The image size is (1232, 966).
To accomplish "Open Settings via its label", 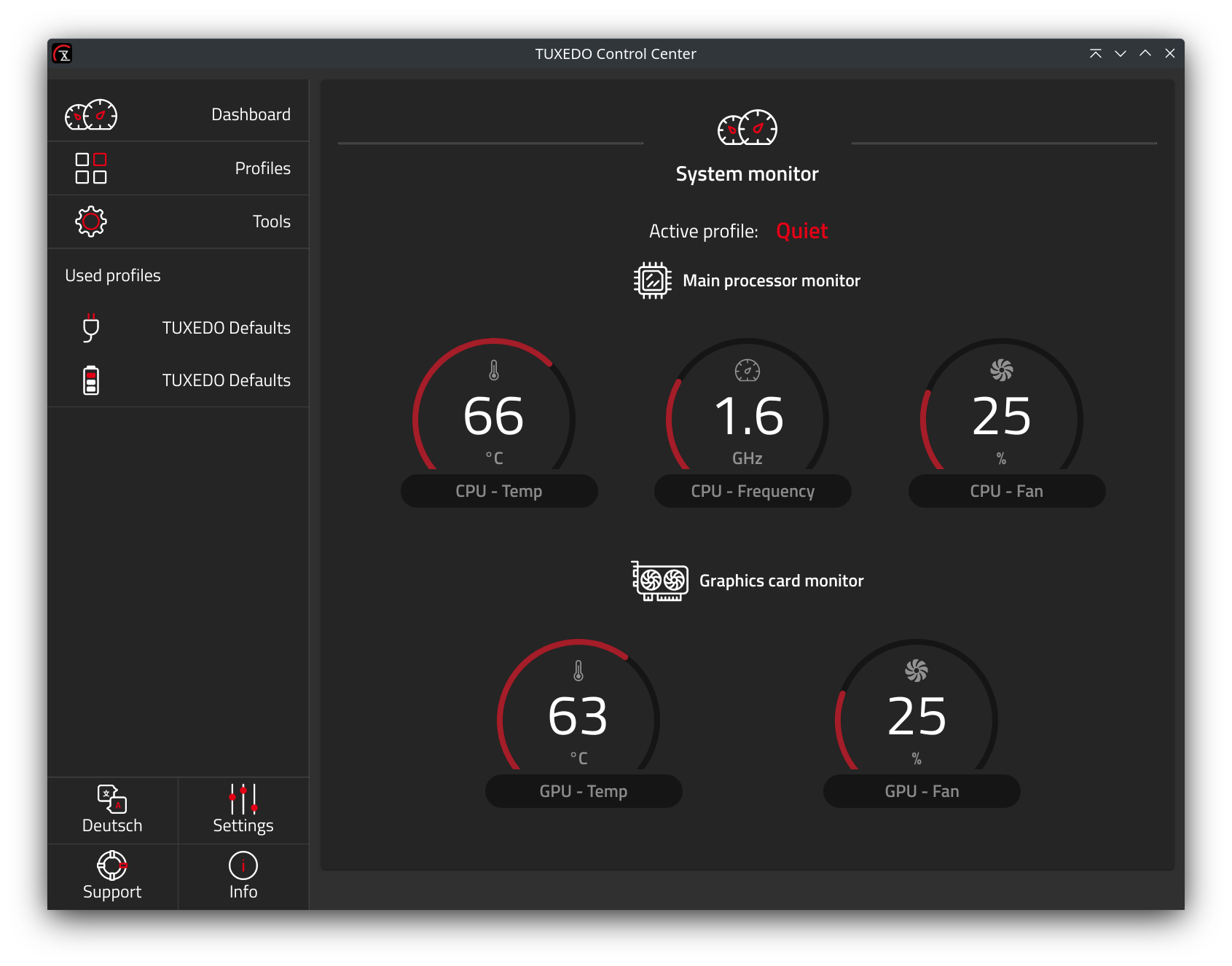I will (x=243, y=825).
